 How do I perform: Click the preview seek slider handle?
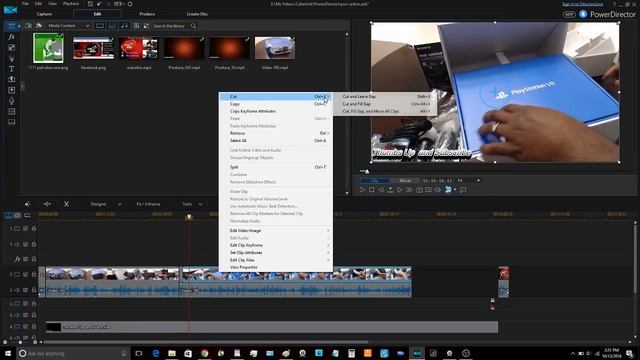coord(367,171)
